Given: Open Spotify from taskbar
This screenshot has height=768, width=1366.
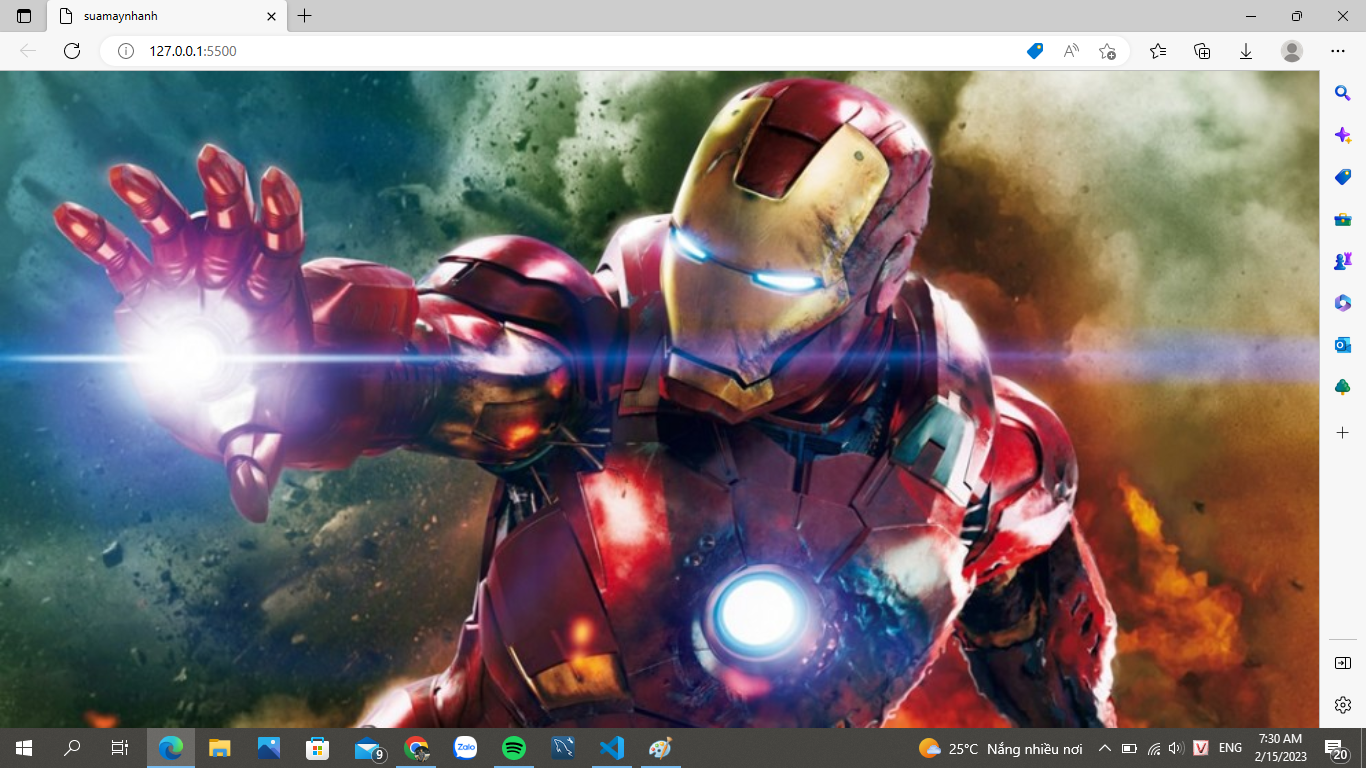Looking at the screenshot, I should pyautogui.click(x=514, y=748).
